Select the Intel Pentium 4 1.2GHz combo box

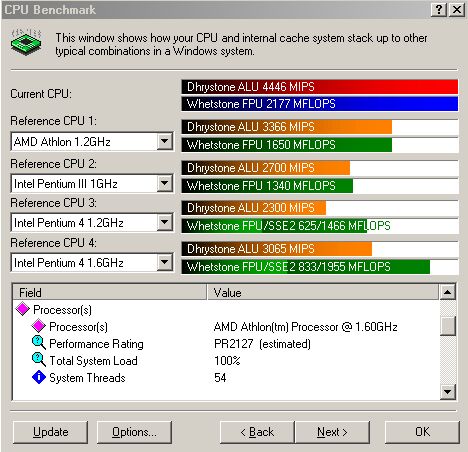(x=92, y=222)
